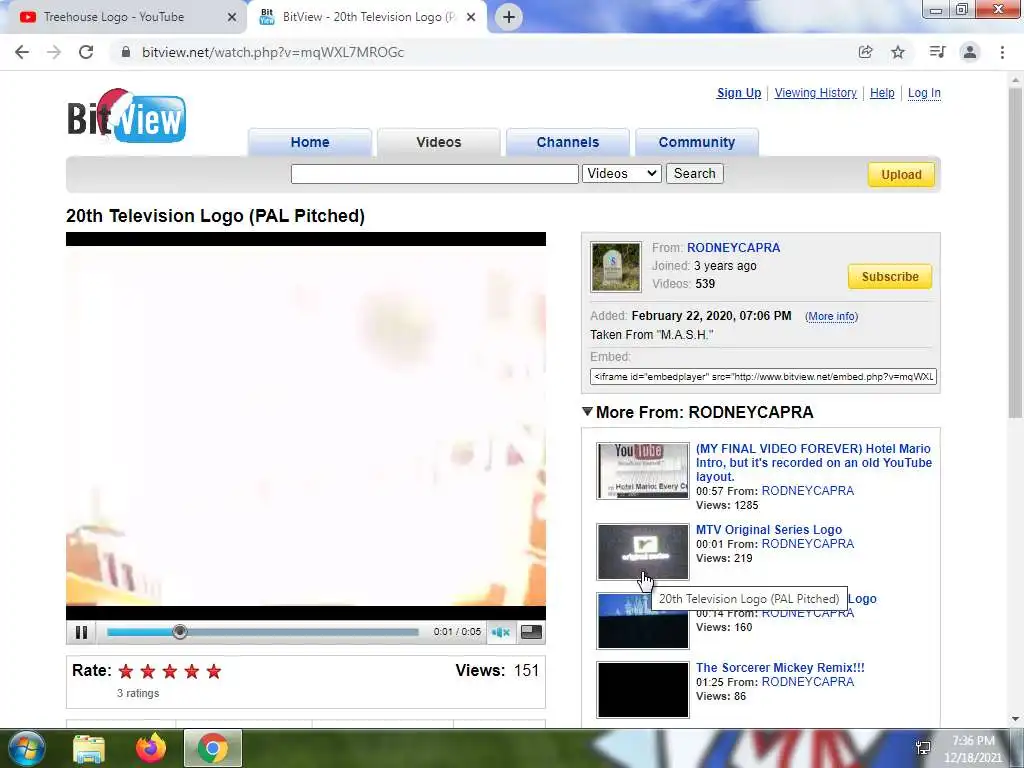
Task: Open The Sorcerer Mickey Remix!!! title link
Action: click(780, 667)
